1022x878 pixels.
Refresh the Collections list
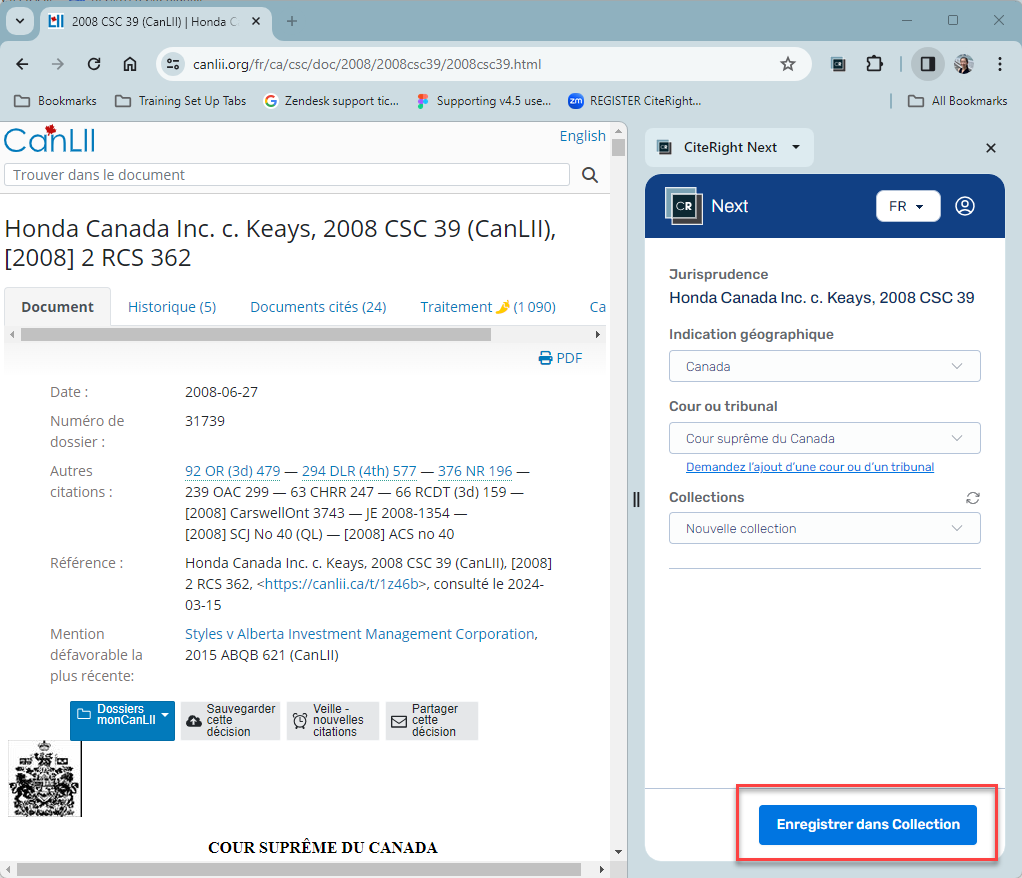[972, 498]
